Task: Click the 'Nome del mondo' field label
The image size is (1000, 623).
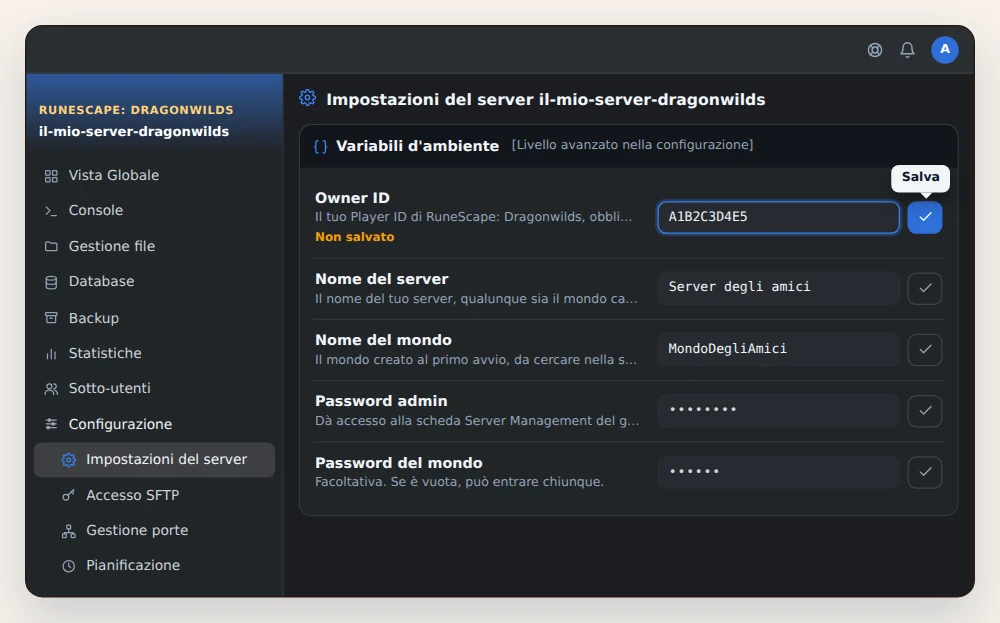Action: tap(383, 340)
